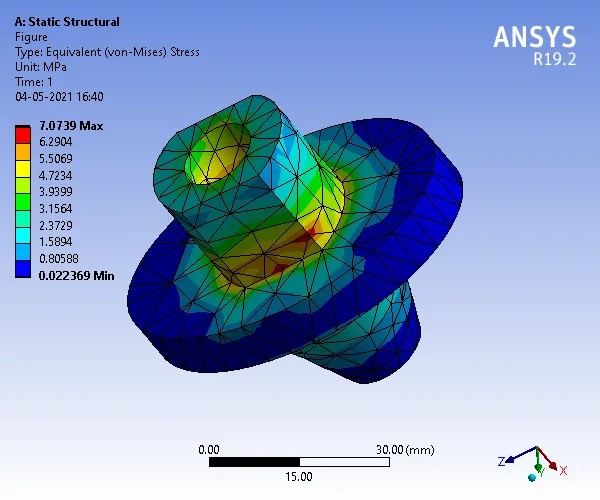Click the 0.80588 legend value

pos(59,259)
